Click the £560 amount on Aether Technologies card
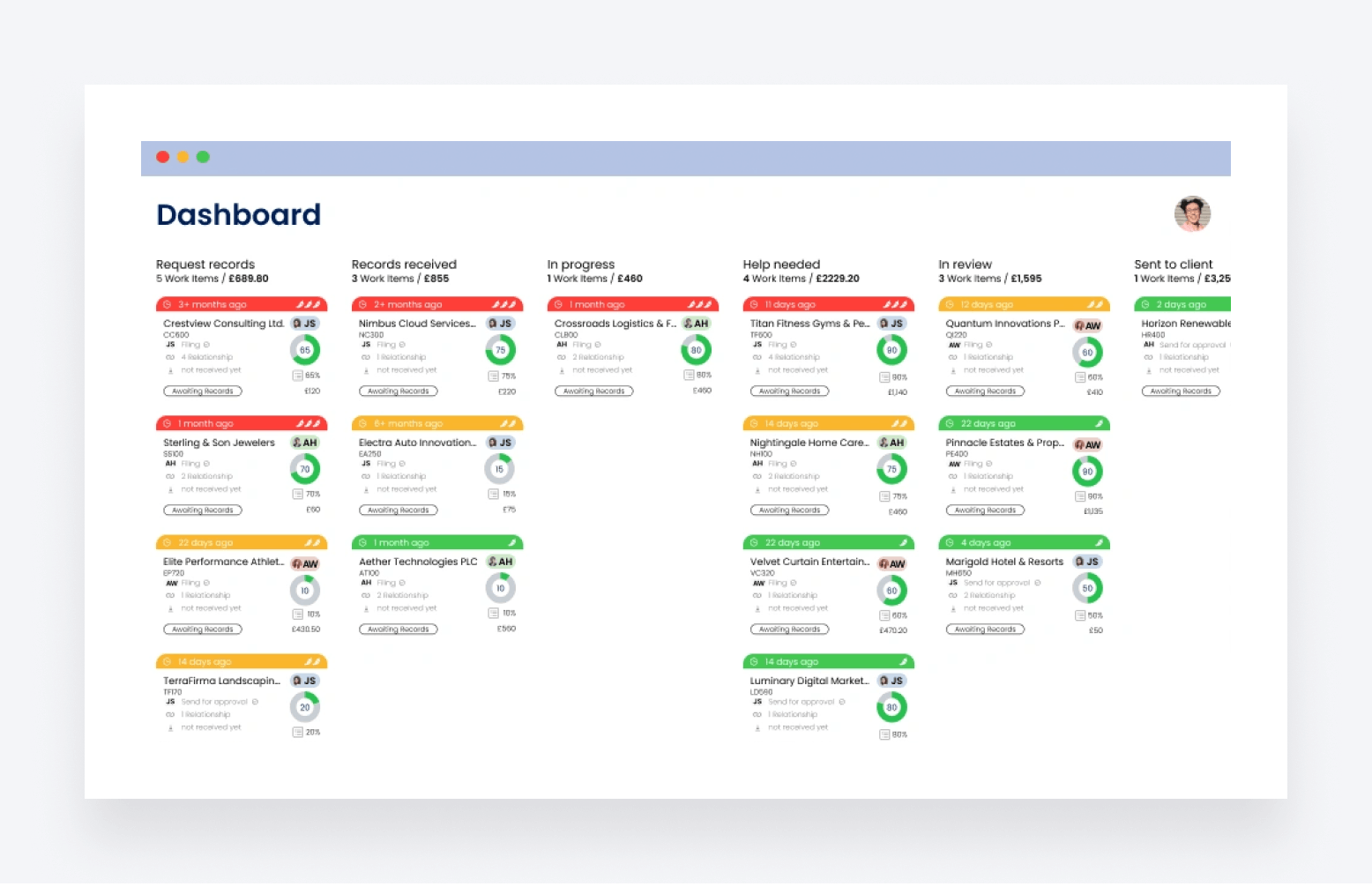The height and width of the screenshot is (894, 1372). (506, 629)
